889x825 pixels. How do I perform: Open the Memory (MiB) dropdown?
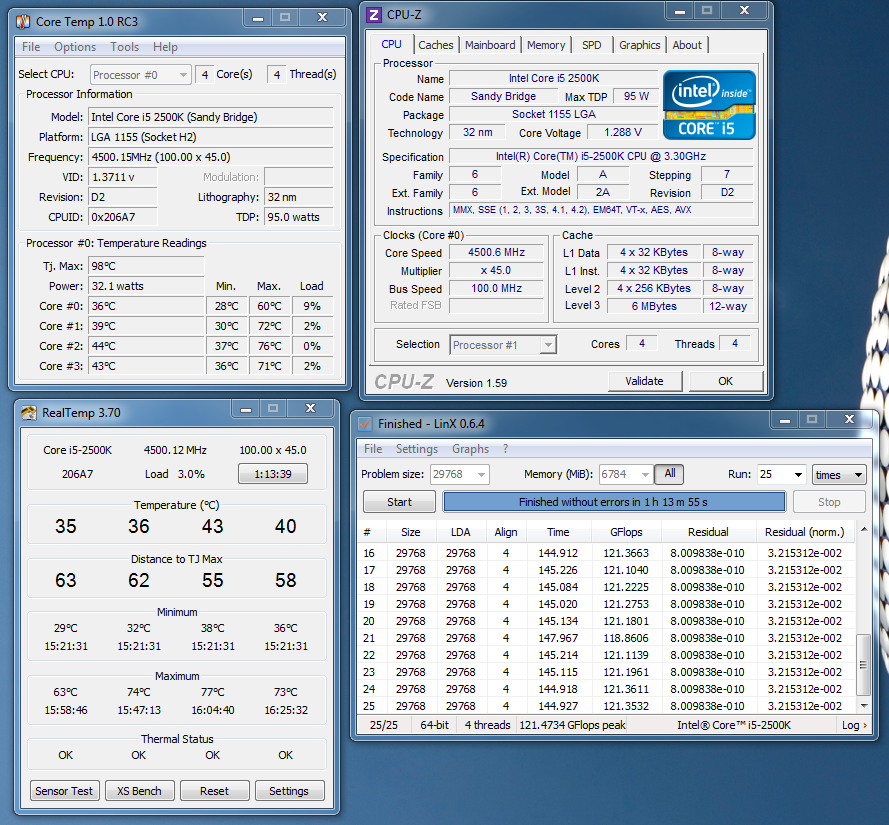point(626,475)
